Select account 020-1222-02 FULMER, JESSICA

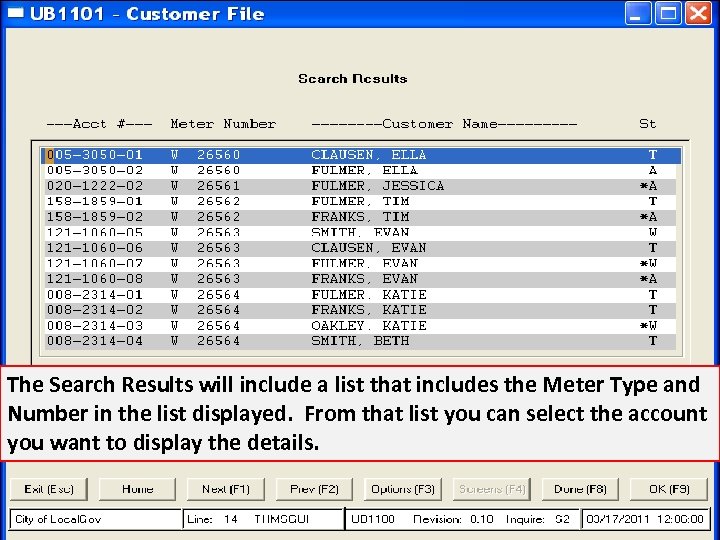[360, 186]
